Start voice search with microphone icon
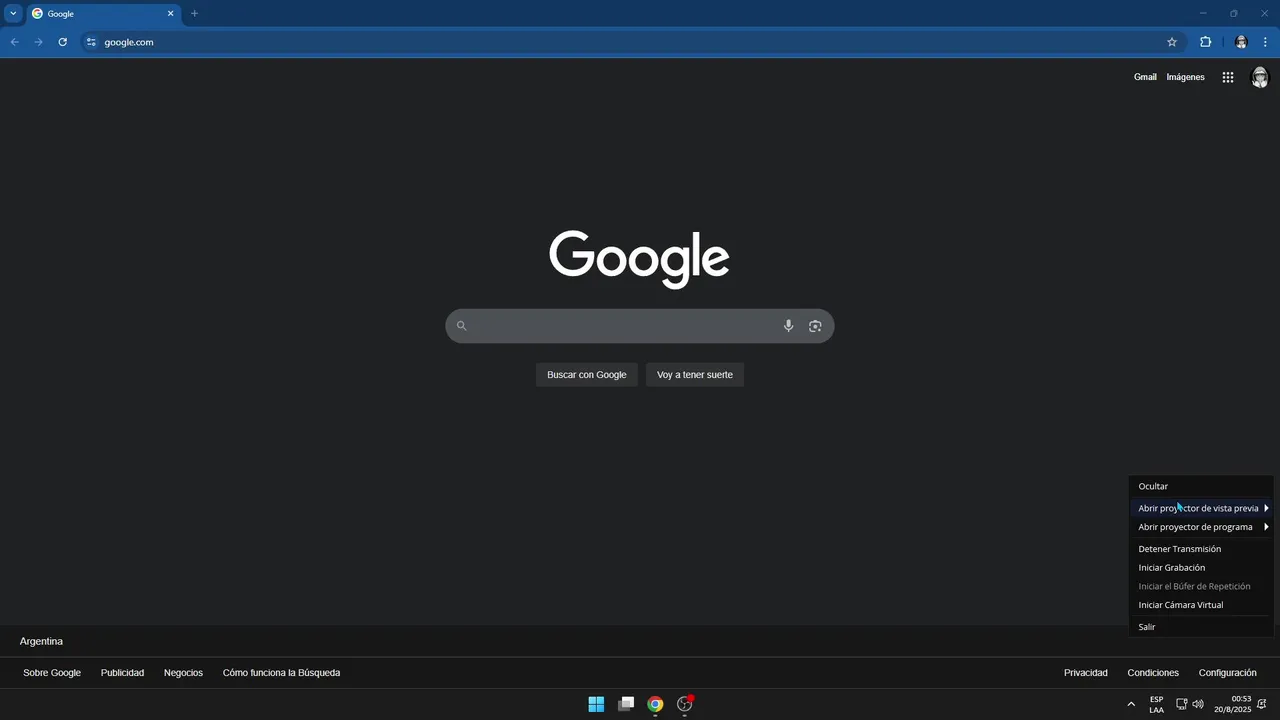1280x720 pixels. click(788, 326)
